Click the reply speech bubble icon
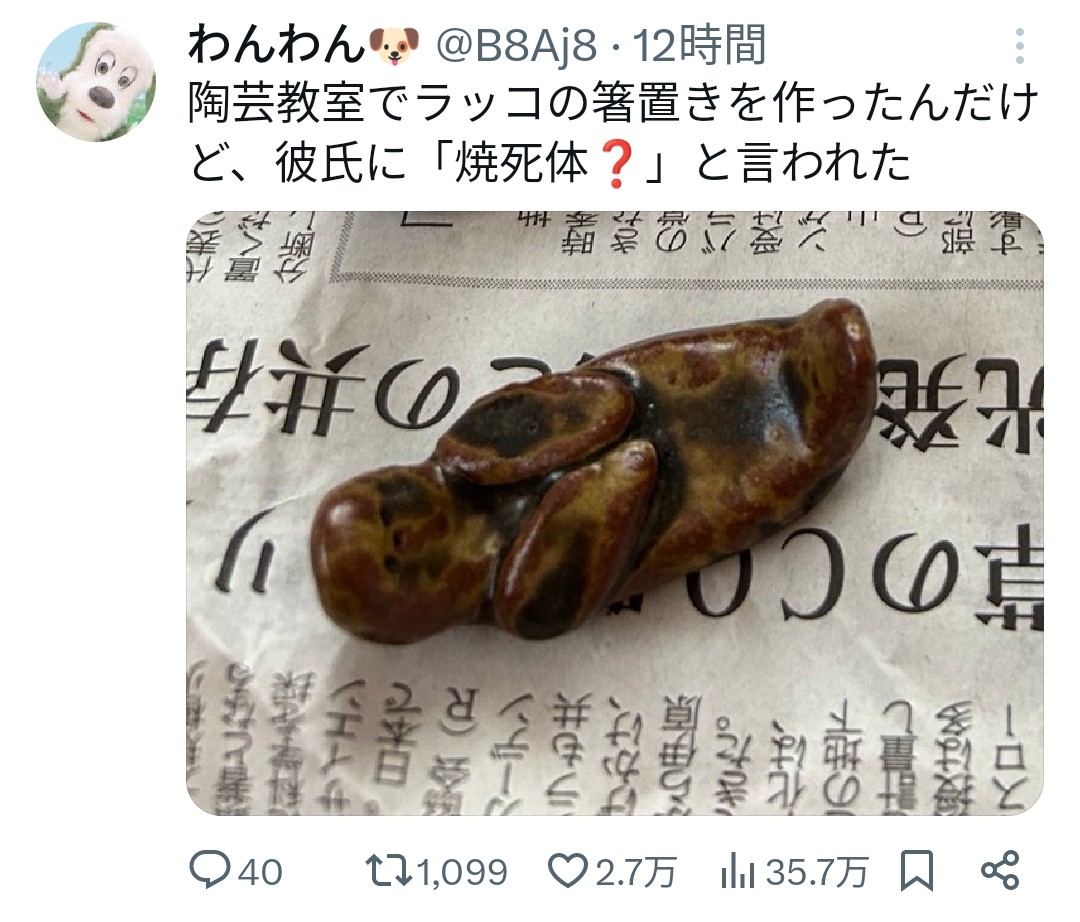The height and width of the screenshot is (922, 1080). (x=209, y=870)
